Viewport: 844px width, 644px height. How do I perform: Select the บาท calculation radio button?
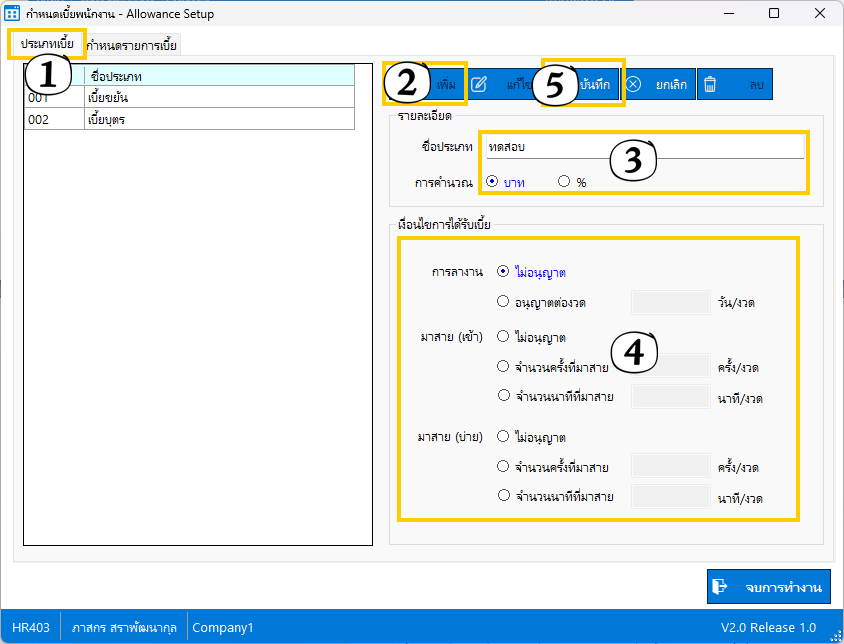492,181
